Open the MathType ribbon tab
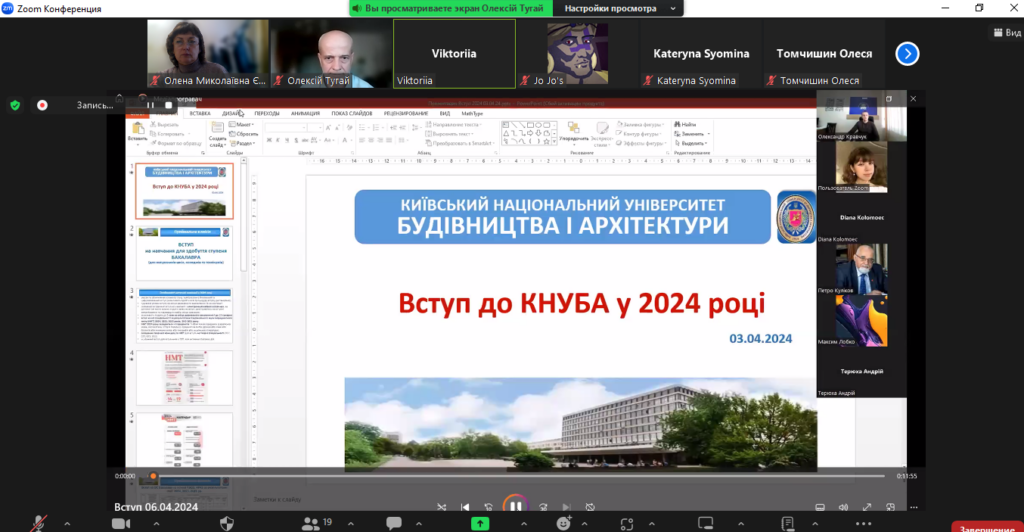 pos(472,114)
